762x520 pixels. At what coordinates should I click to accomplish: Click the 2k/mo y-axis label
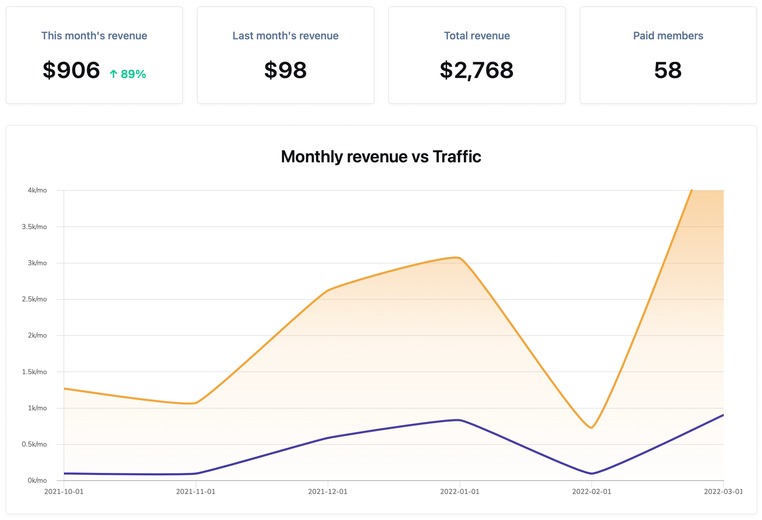[x=37, y=335]
